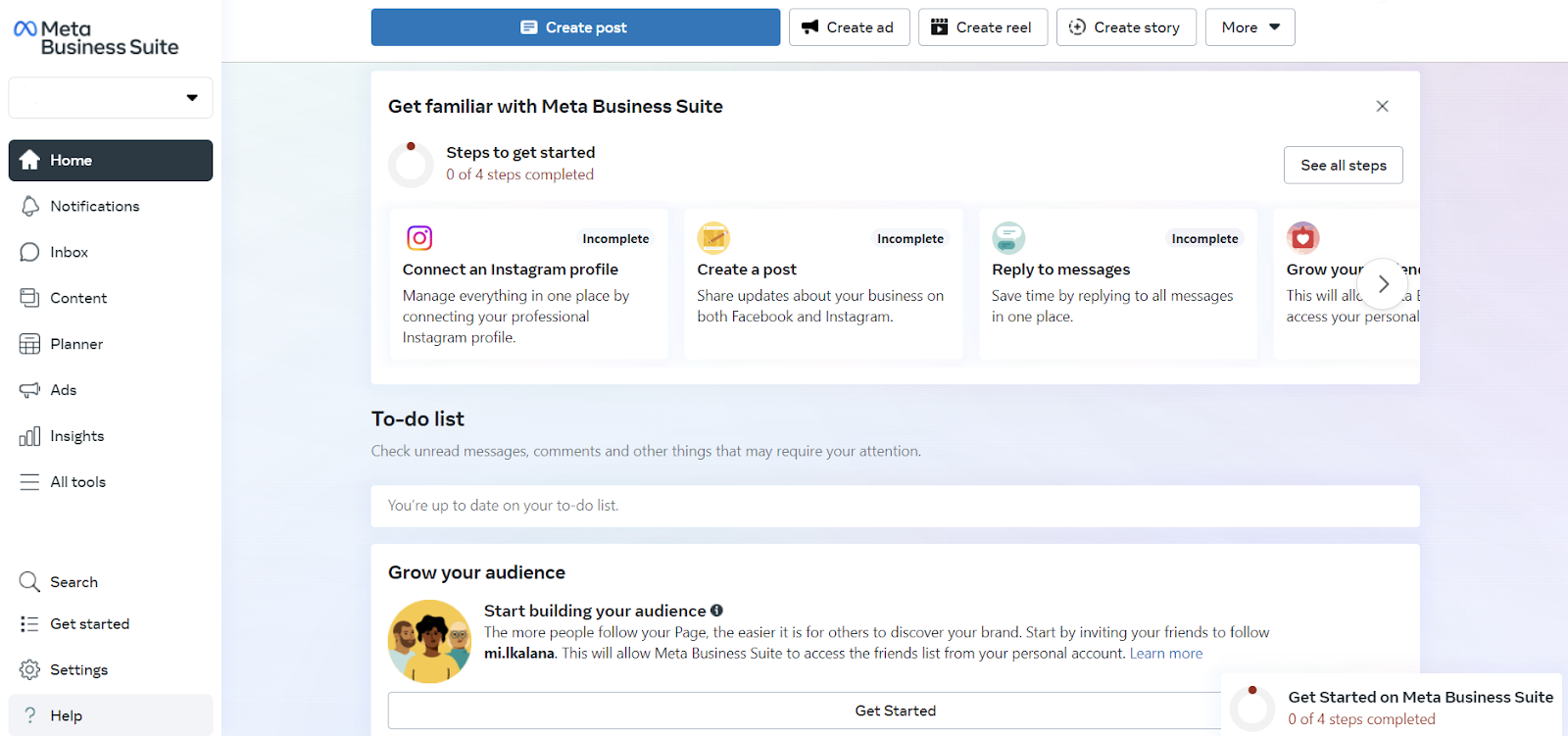Open the Reply to messages step card
This screenshot has width=1568, height=736.
pos(1117,284)
